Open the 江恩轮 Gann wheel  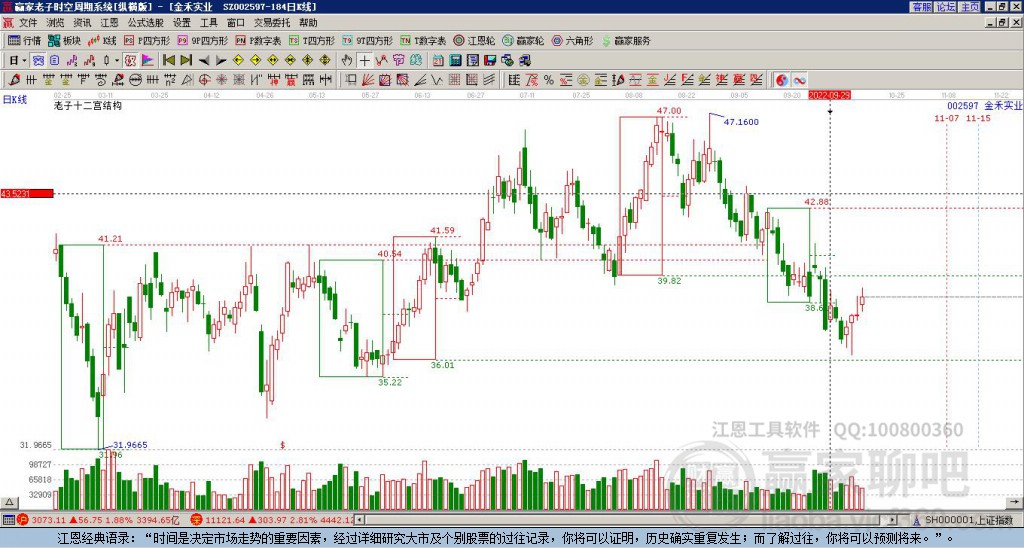tap(474, 40)
